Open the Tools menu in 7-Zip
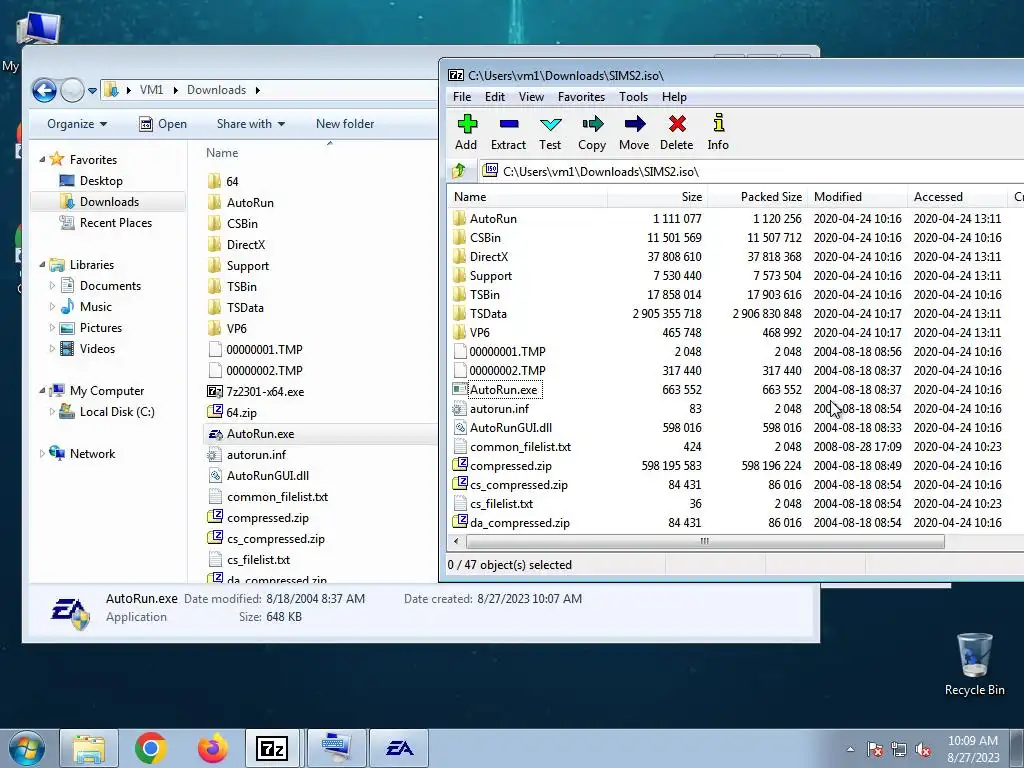Screen dimensions: 1024x768 coord(633,97)
